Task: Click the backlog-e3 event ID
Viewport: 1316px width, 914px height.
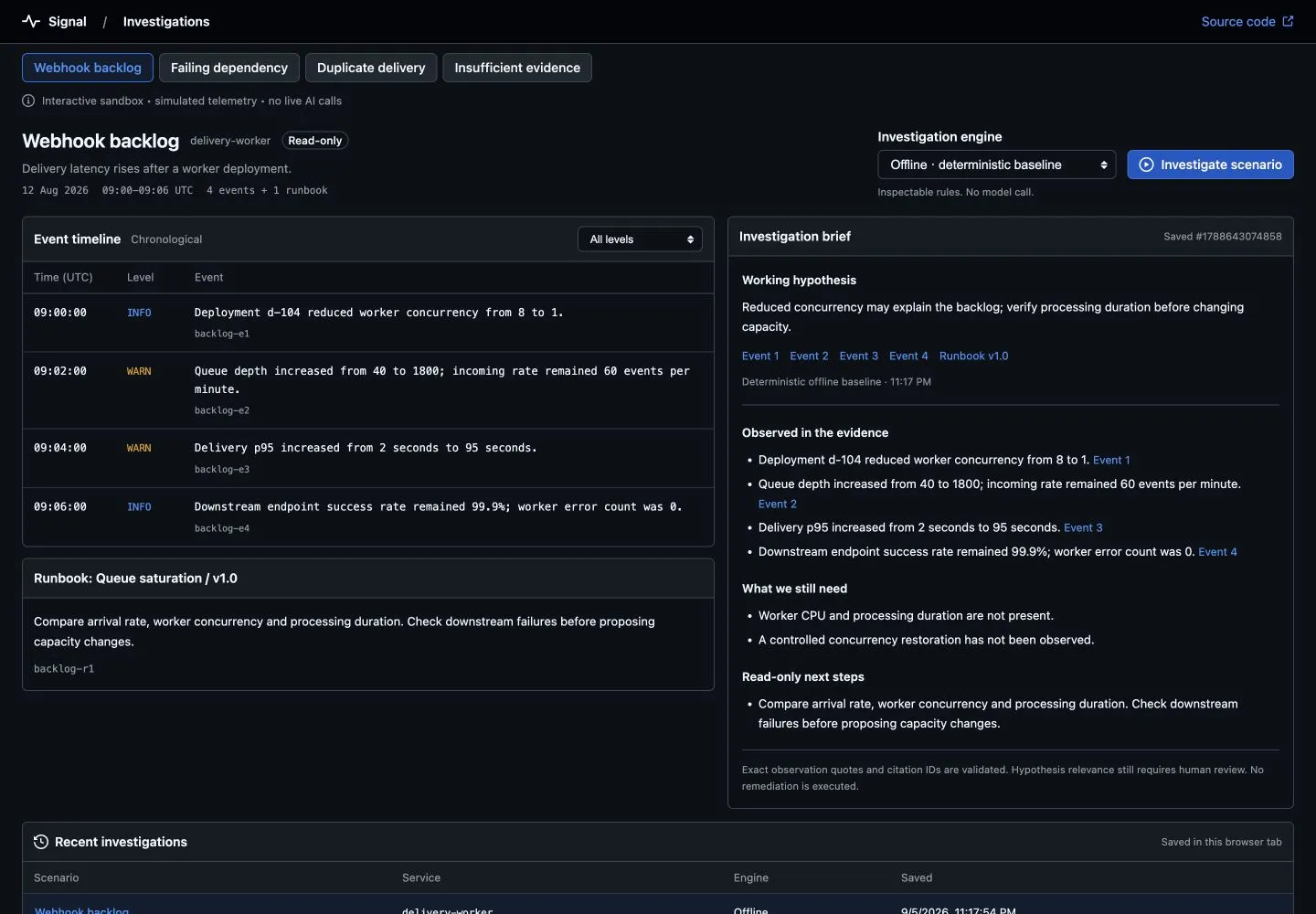Action: (222, 469)
